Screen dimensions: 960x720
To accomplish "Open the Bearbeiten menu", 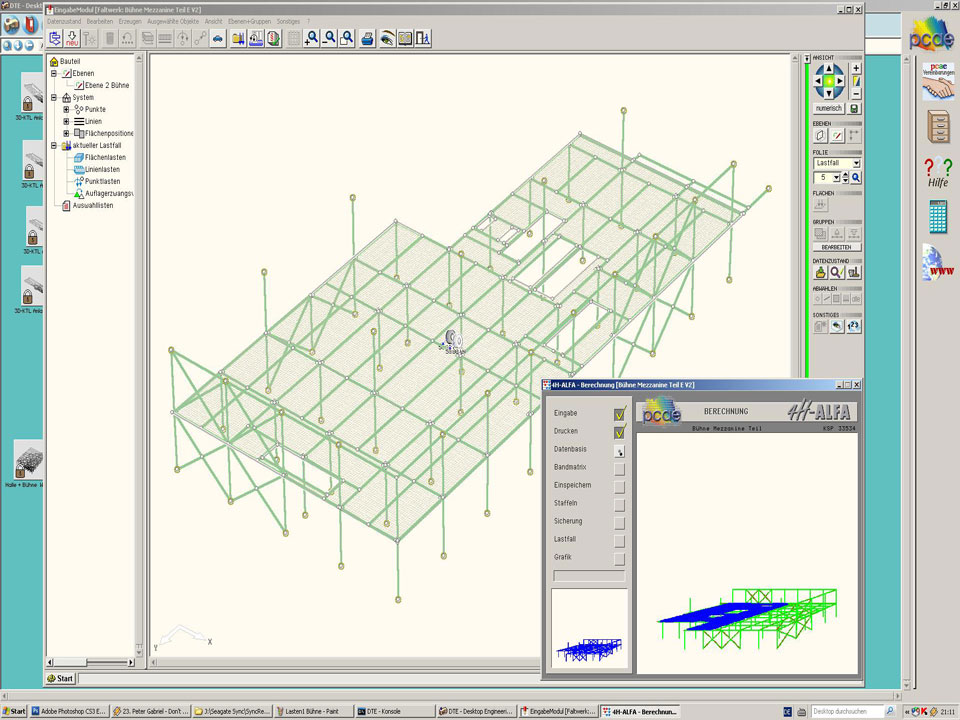I will click(100, 21).
